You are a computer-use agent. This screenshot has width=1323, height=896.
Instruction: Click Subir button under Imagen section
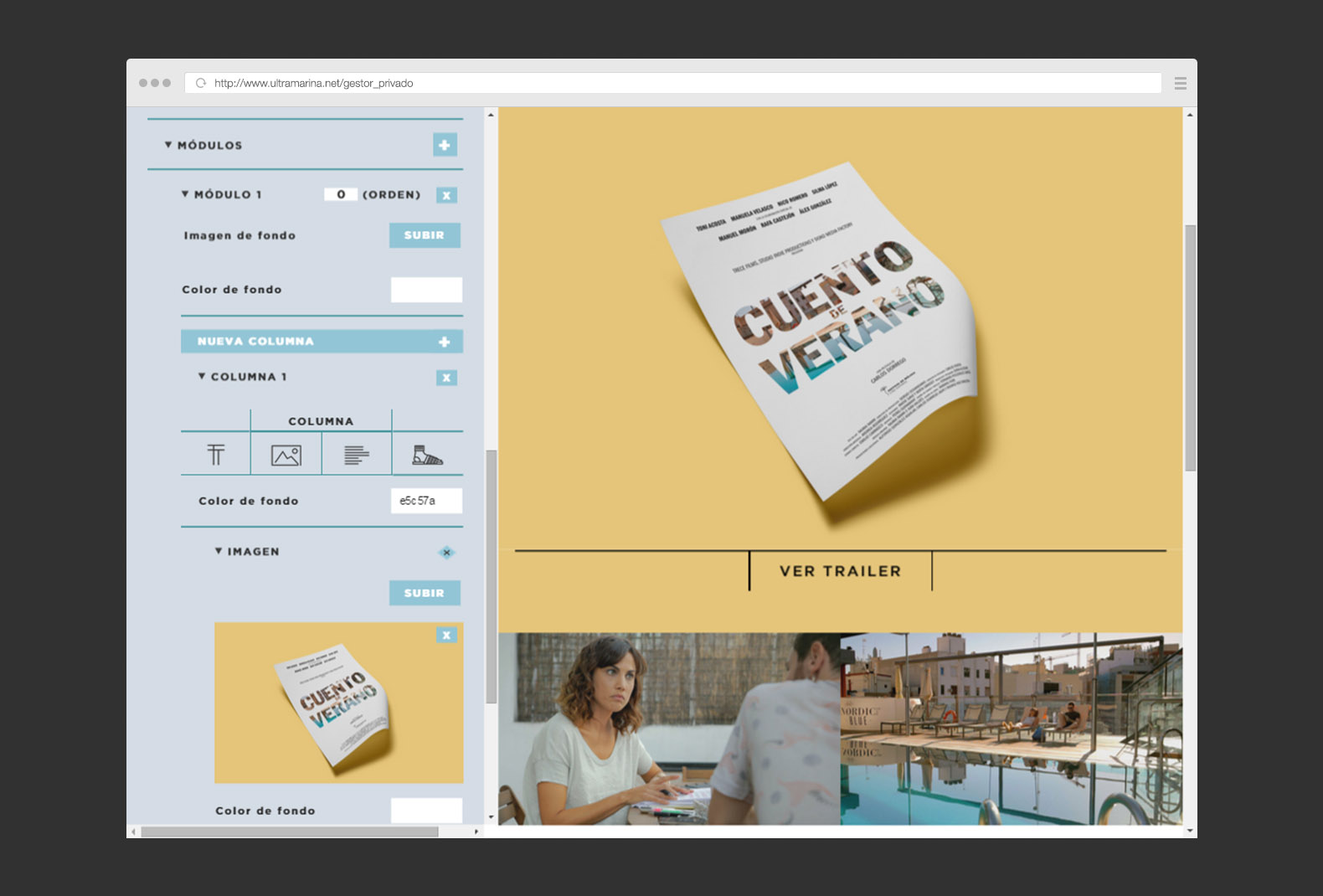[x=425, y=593]
